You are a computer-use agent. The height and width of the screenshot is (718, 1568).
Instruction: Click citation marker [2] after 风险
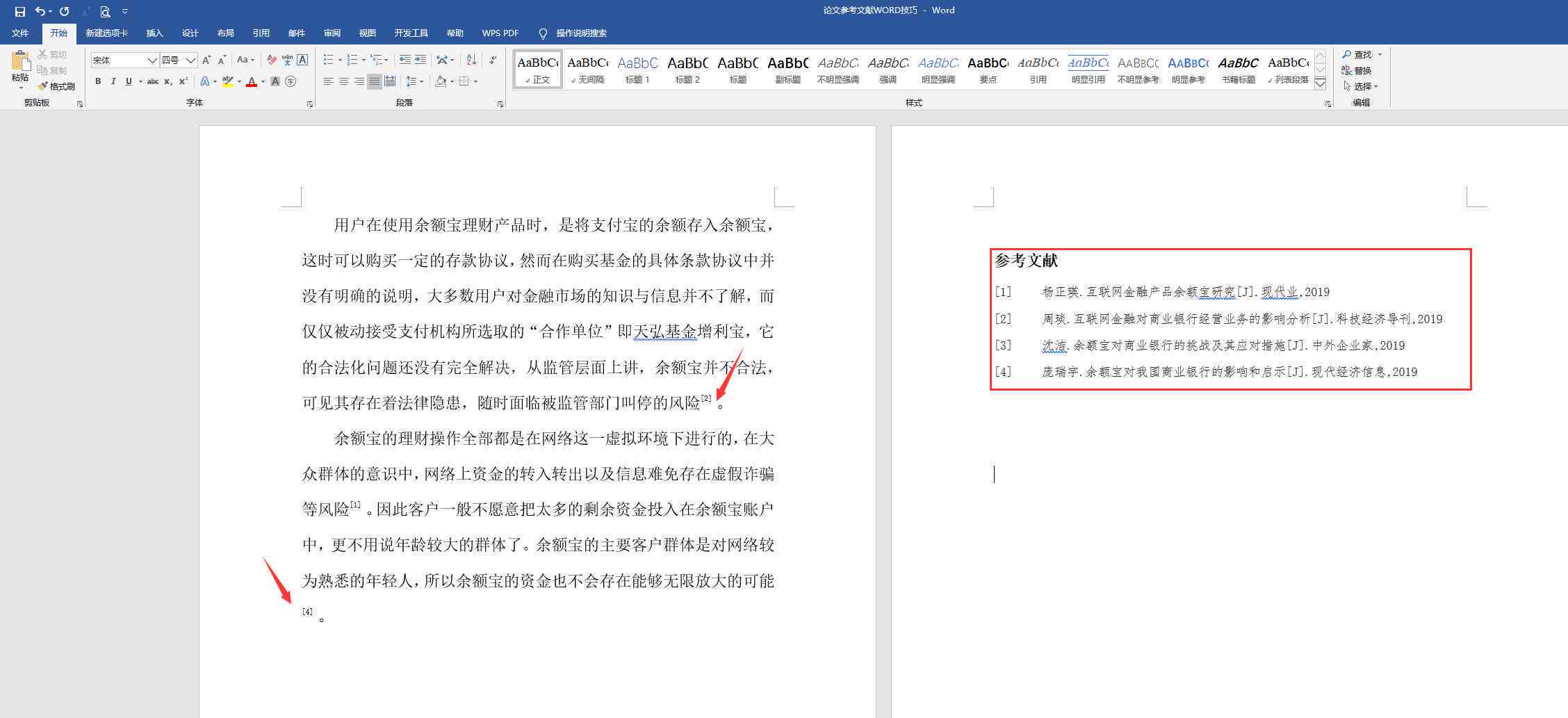click(706, 398)
